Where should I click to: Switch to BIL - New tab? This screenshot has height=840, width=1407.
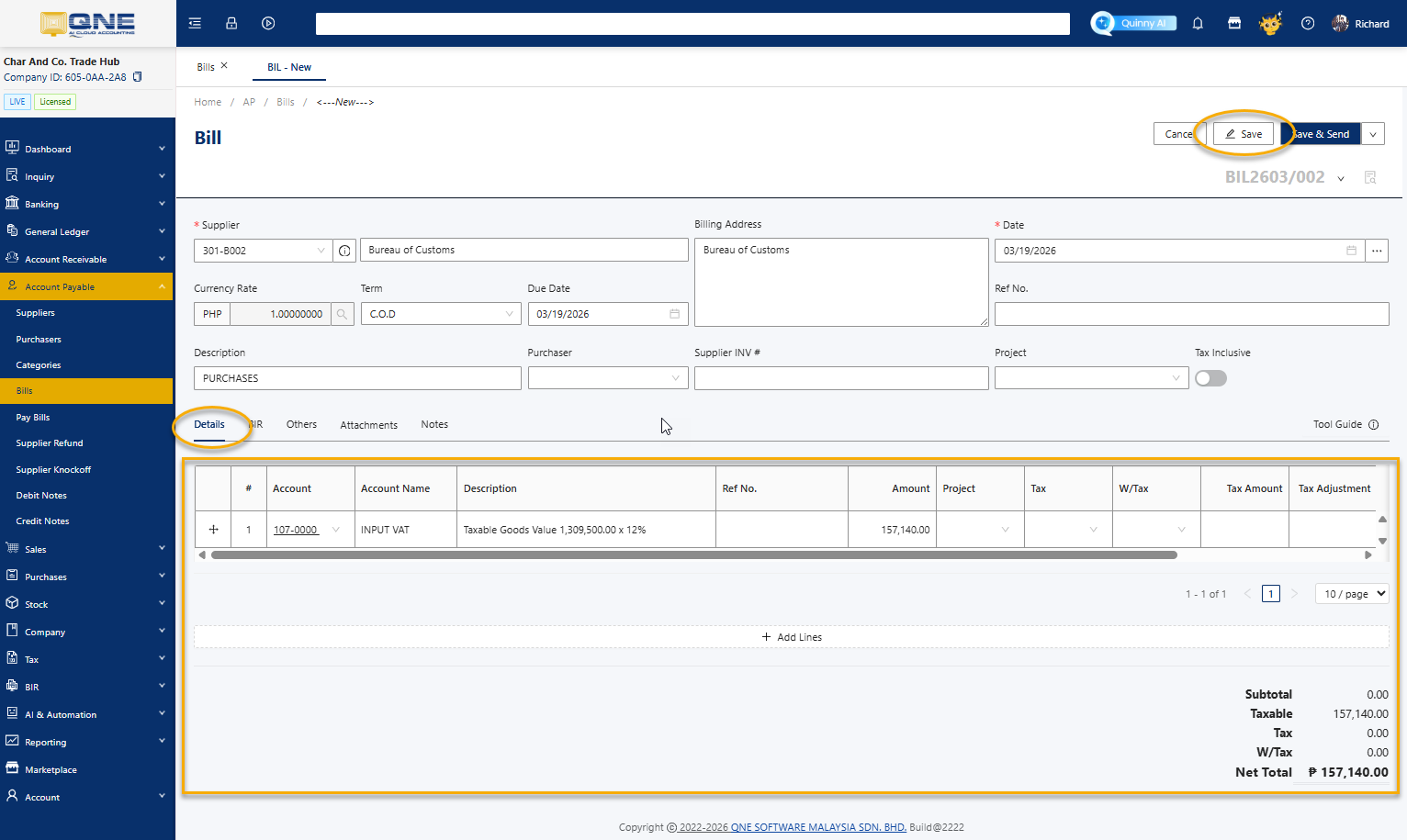[289, 67]
